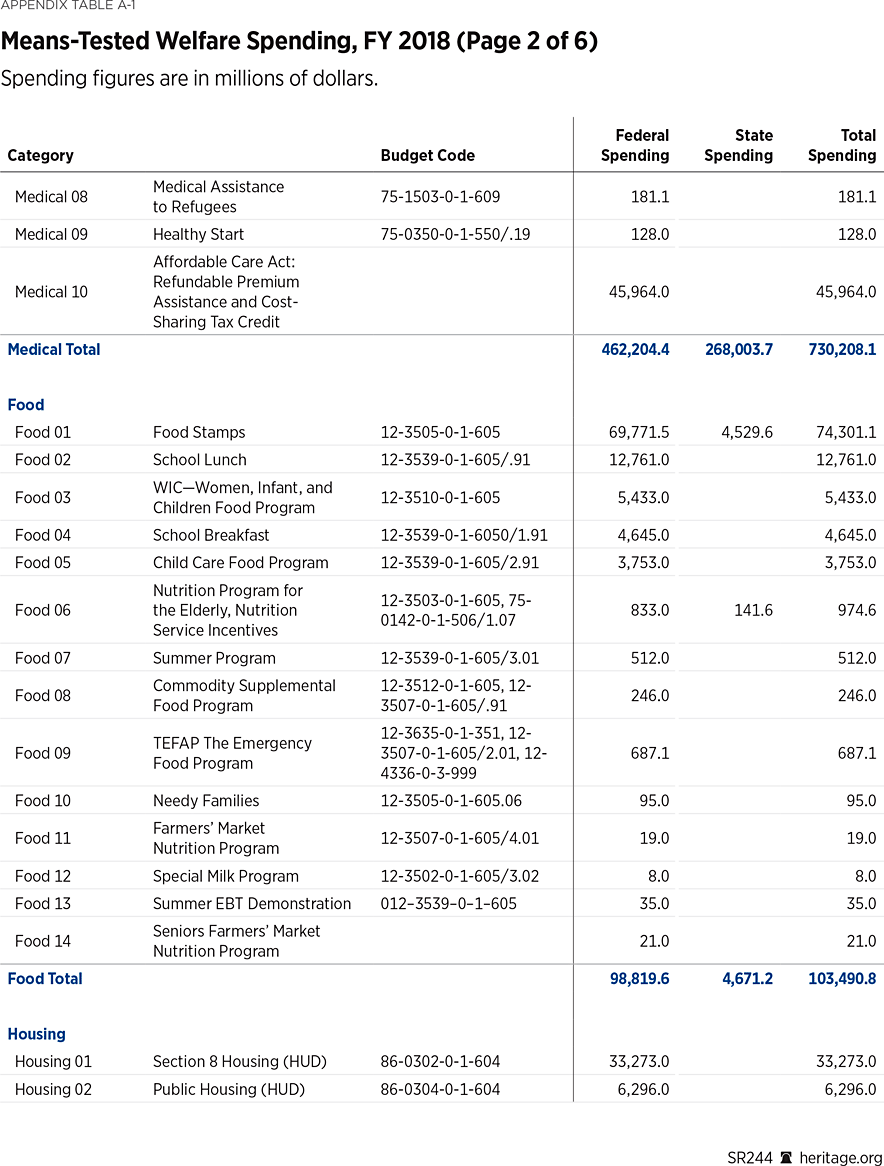Viewport: 884px width, 1166px height.
Task: Select the Special Milk Program row name
Action: [x=226, y=875]
